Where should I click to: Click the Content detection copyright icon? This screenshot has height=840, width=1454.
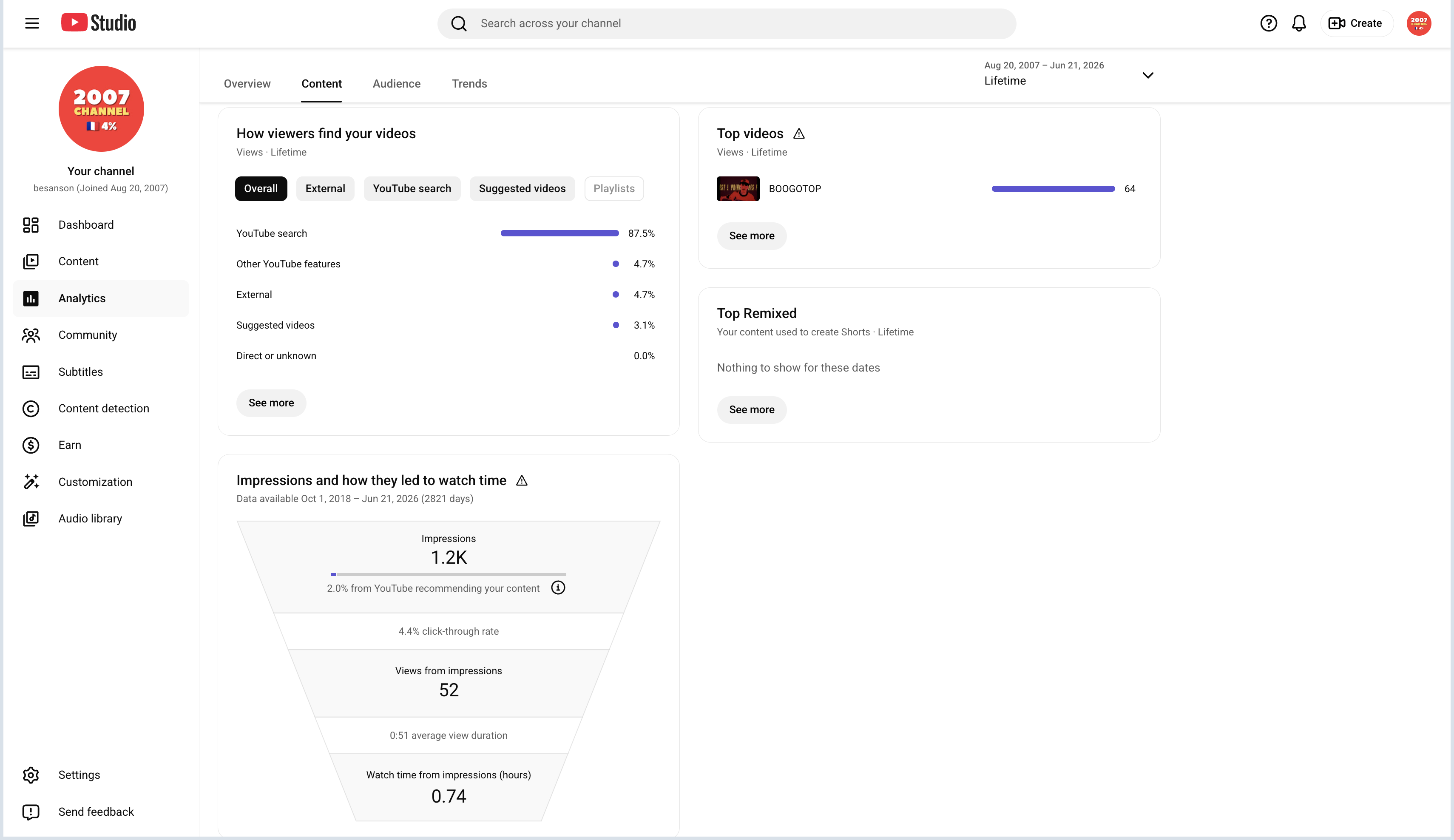tap(31, 409)
